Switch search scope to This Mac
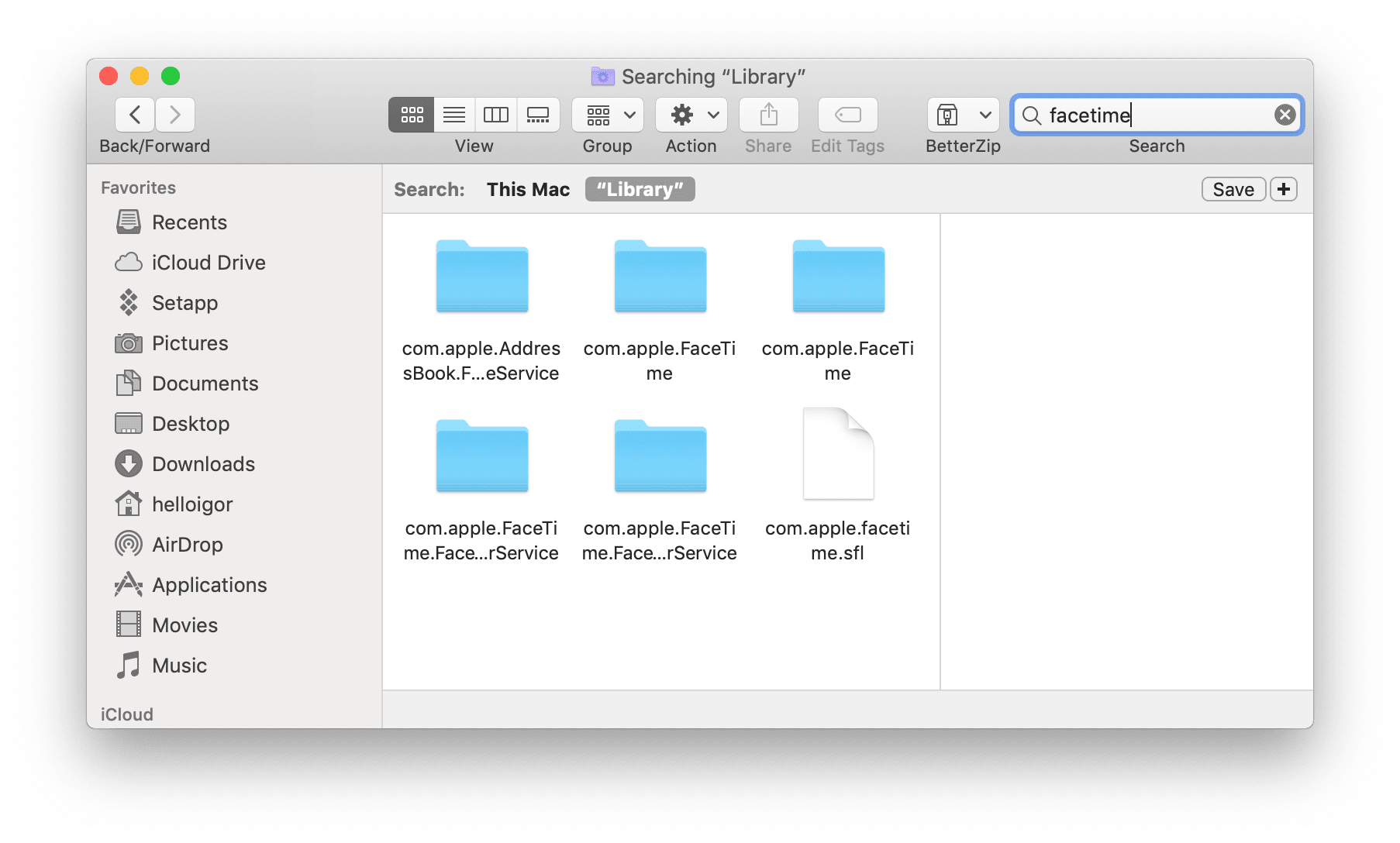 click(x=528, y=189)
